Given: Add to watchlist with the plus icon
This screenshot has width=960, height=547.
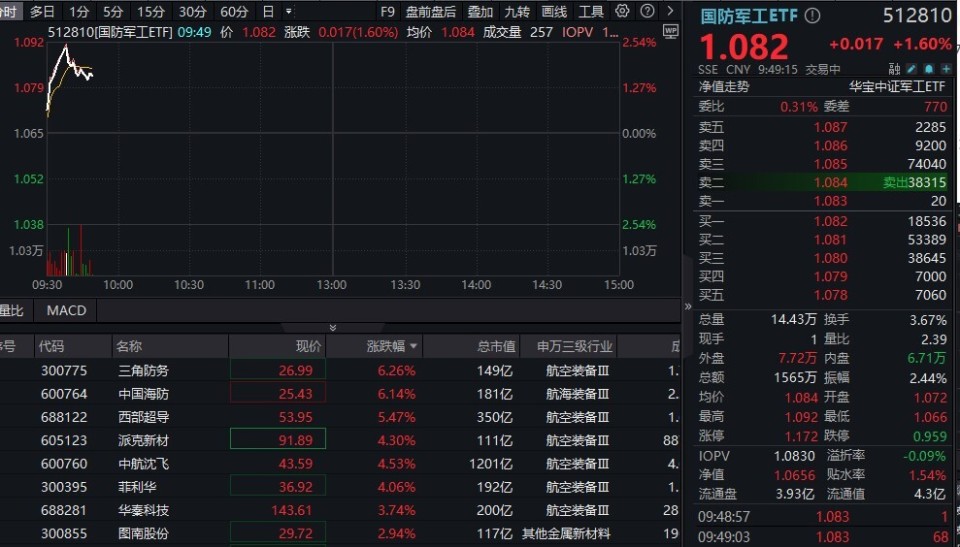Looking at the screenshot, I should pyautogui.click(x=947, y=69).
